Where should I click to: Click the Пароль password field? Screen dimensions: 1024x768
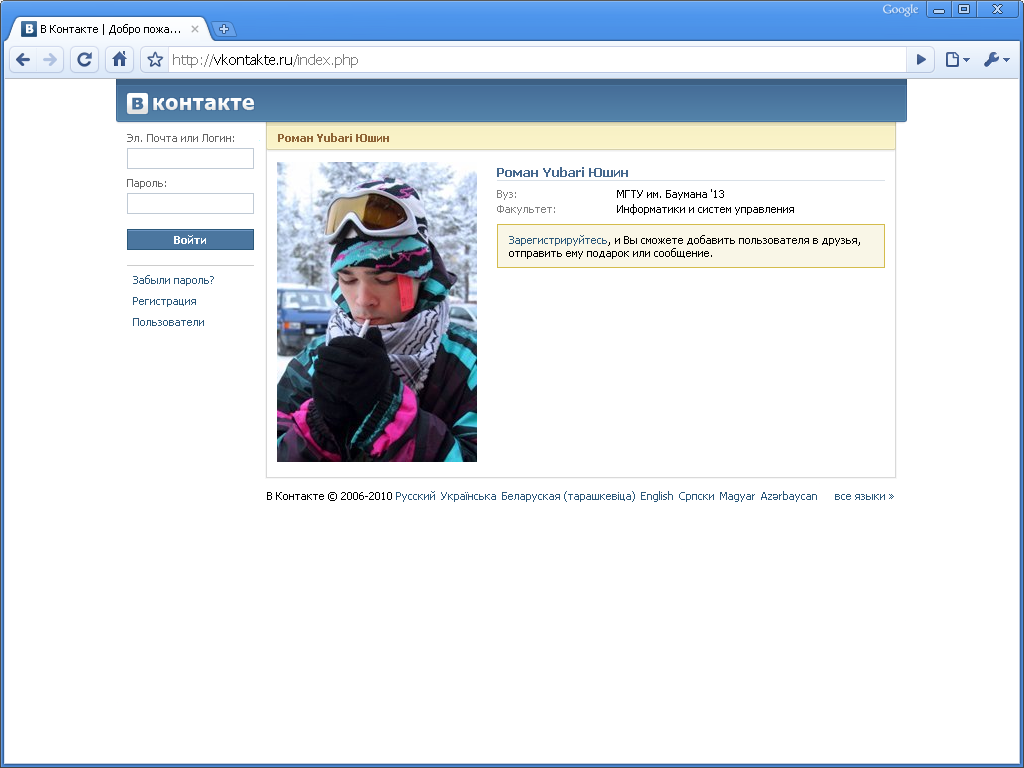190,204
